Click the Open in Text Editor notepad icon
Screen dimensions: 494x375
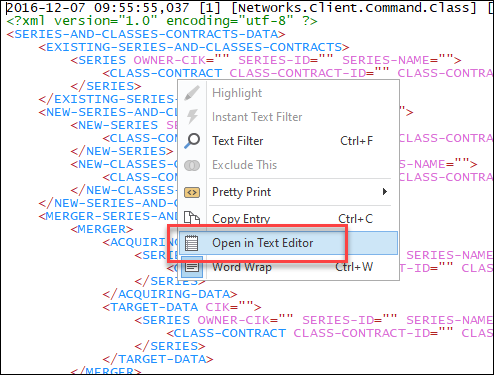(191, 243)
